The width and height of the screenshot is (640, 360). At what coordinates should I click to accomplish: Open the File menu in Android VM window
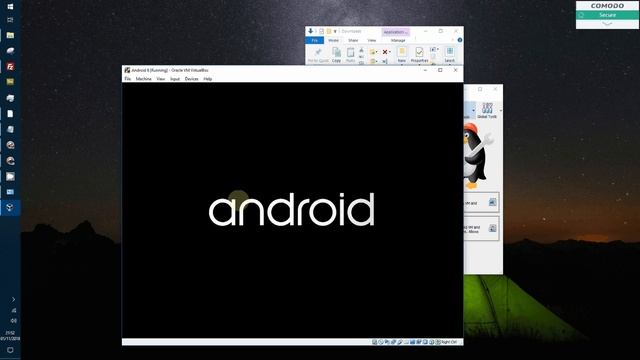point(128,79)
